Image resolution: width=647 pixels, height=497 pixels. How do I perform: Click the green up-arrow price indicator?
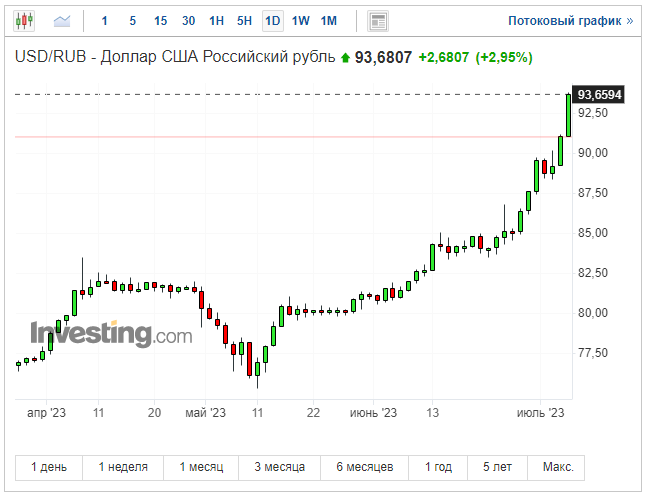point(345,58)
